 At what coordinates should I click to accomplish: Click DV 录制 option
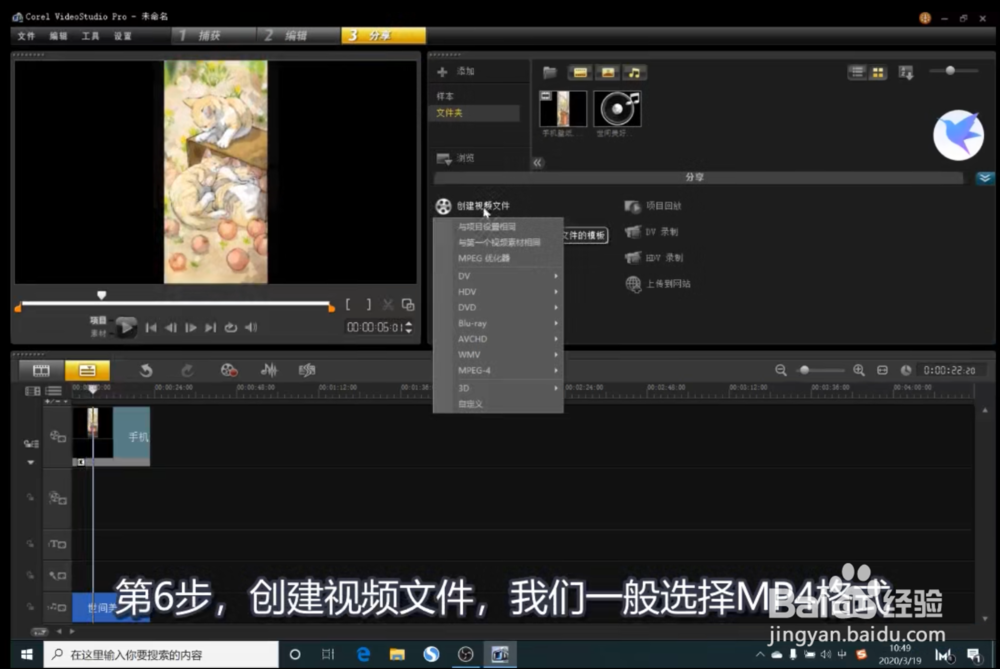pos(651,232)
